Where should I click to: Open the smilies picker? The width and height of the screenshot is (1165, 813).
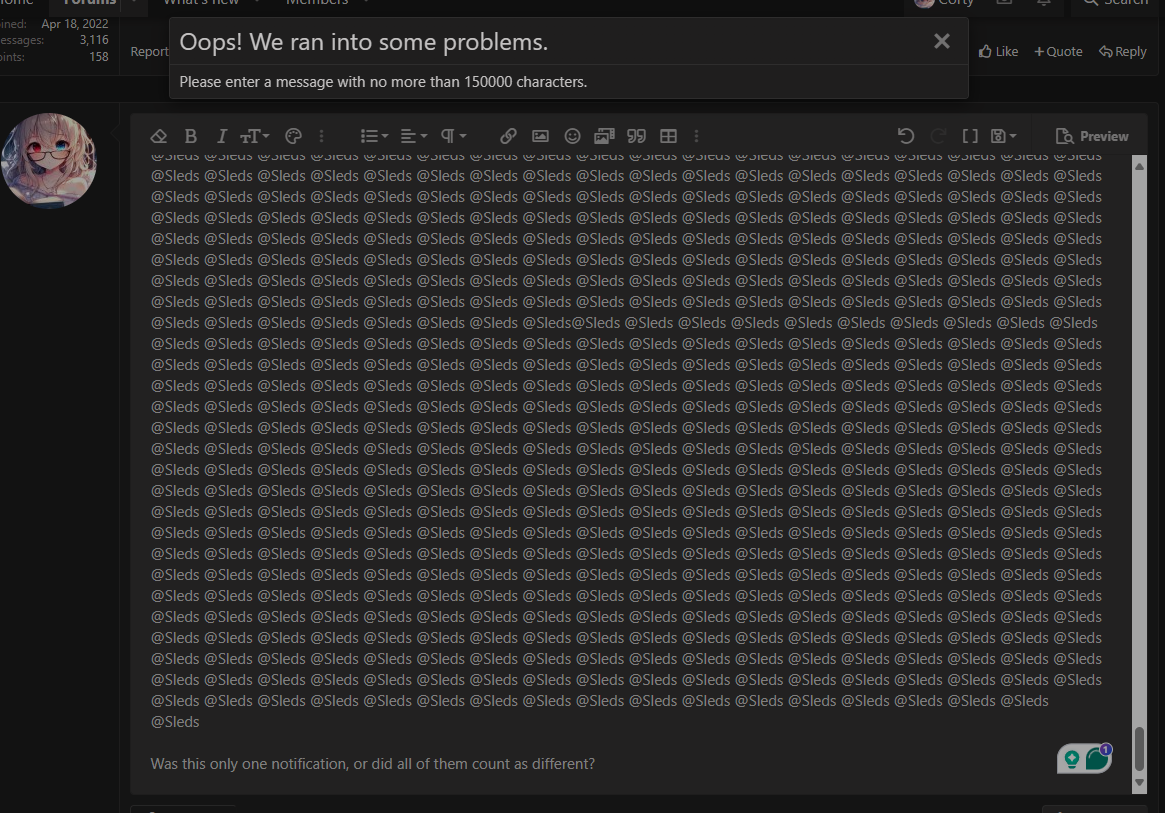click(x=572, y=136)
